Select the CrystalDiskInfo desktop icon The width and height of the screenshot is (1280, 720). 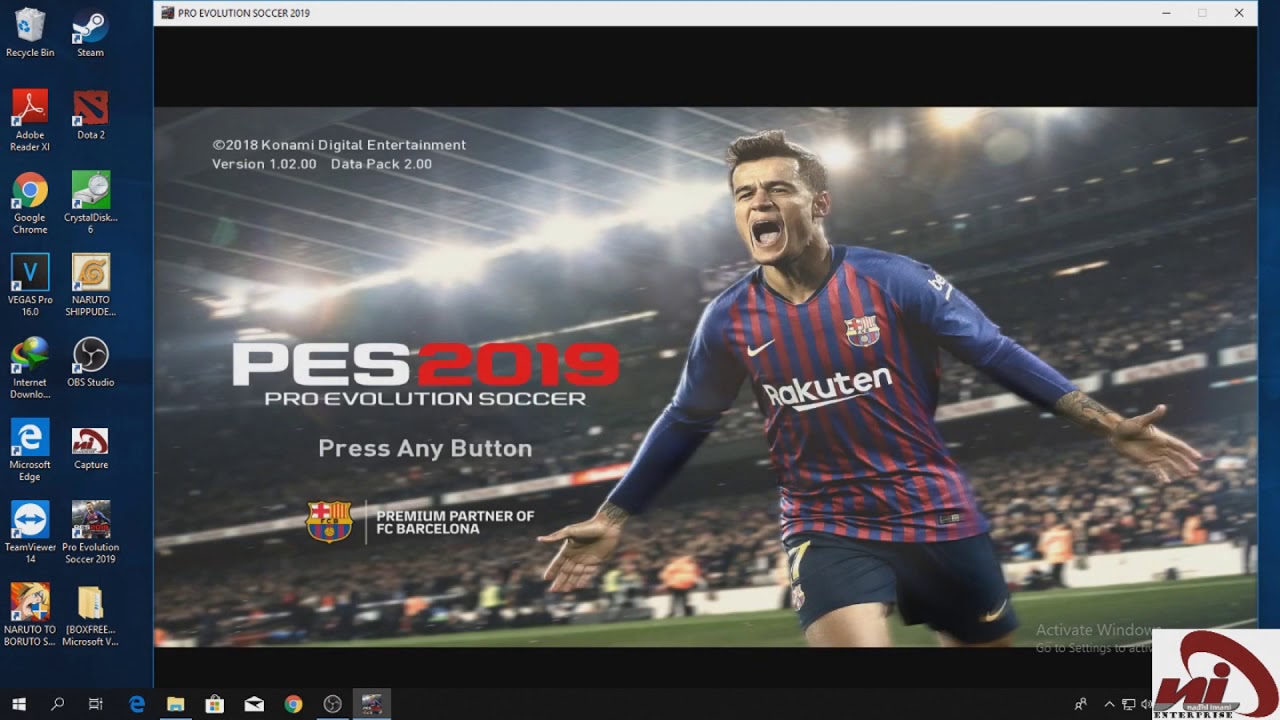click(x=90, y=203)
